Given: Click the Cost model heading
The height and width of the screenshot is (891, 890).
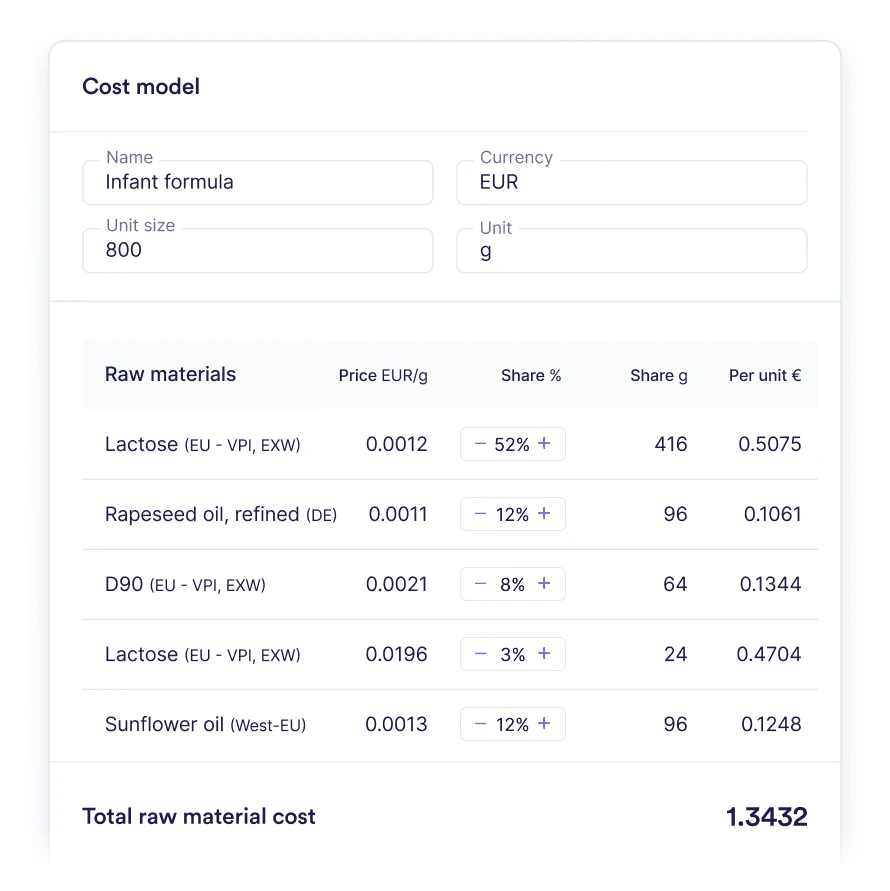Looking at the screenshot, I should (141, 86).
